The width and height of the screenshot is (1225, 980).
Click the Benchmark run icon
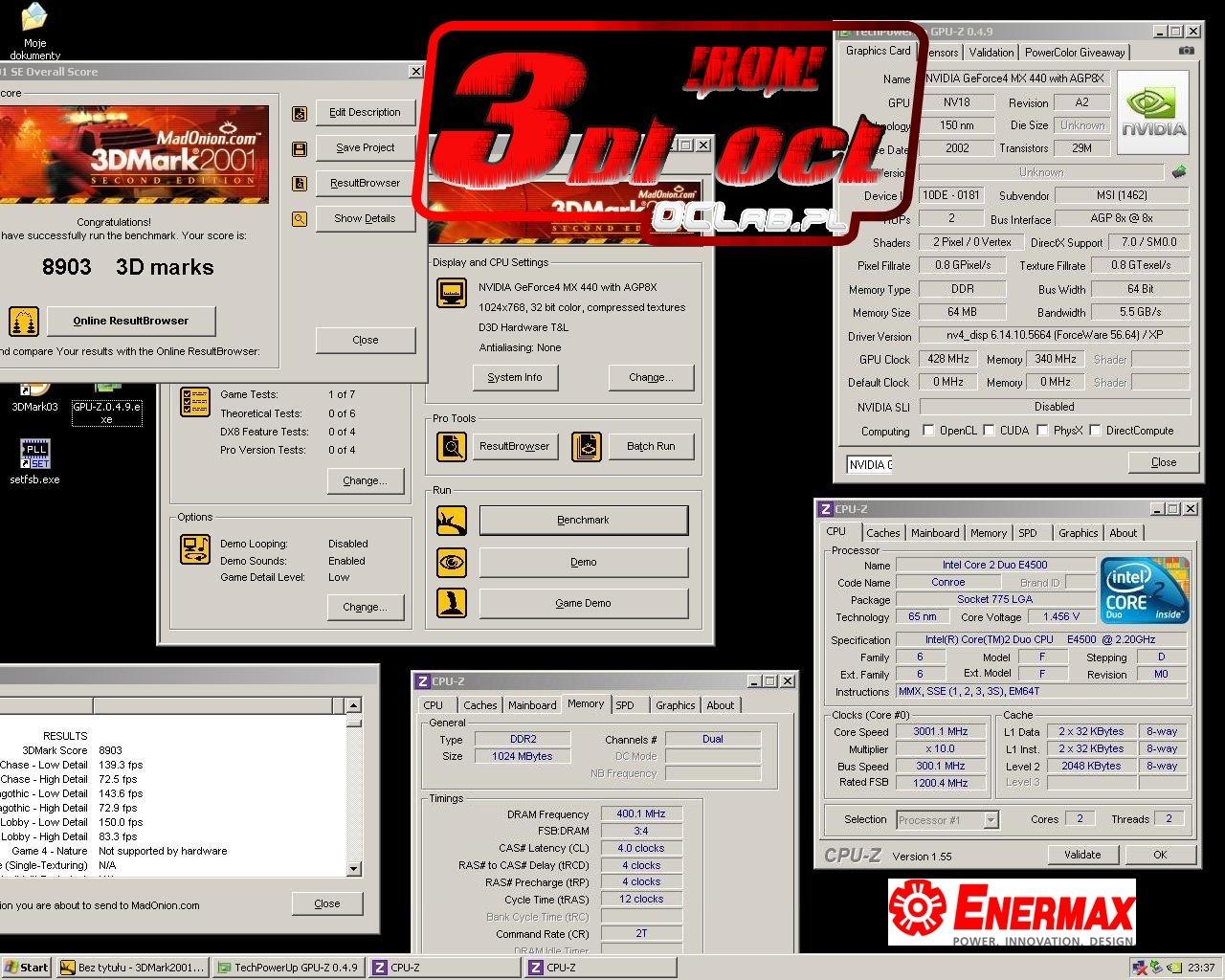(452, 521)
